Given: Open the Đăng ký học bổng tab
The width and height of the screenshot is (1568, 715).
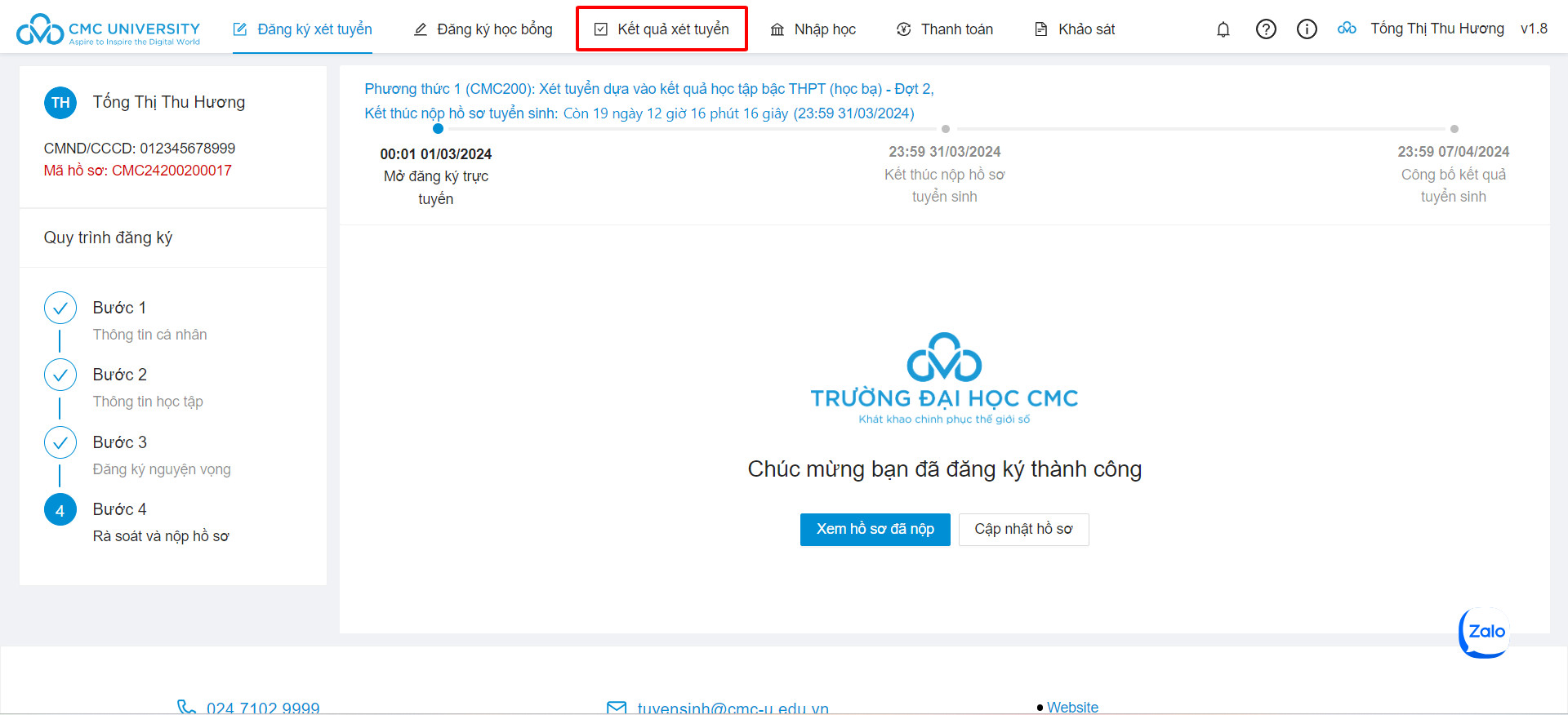Looking at the screenshot, I should [483, 29].
